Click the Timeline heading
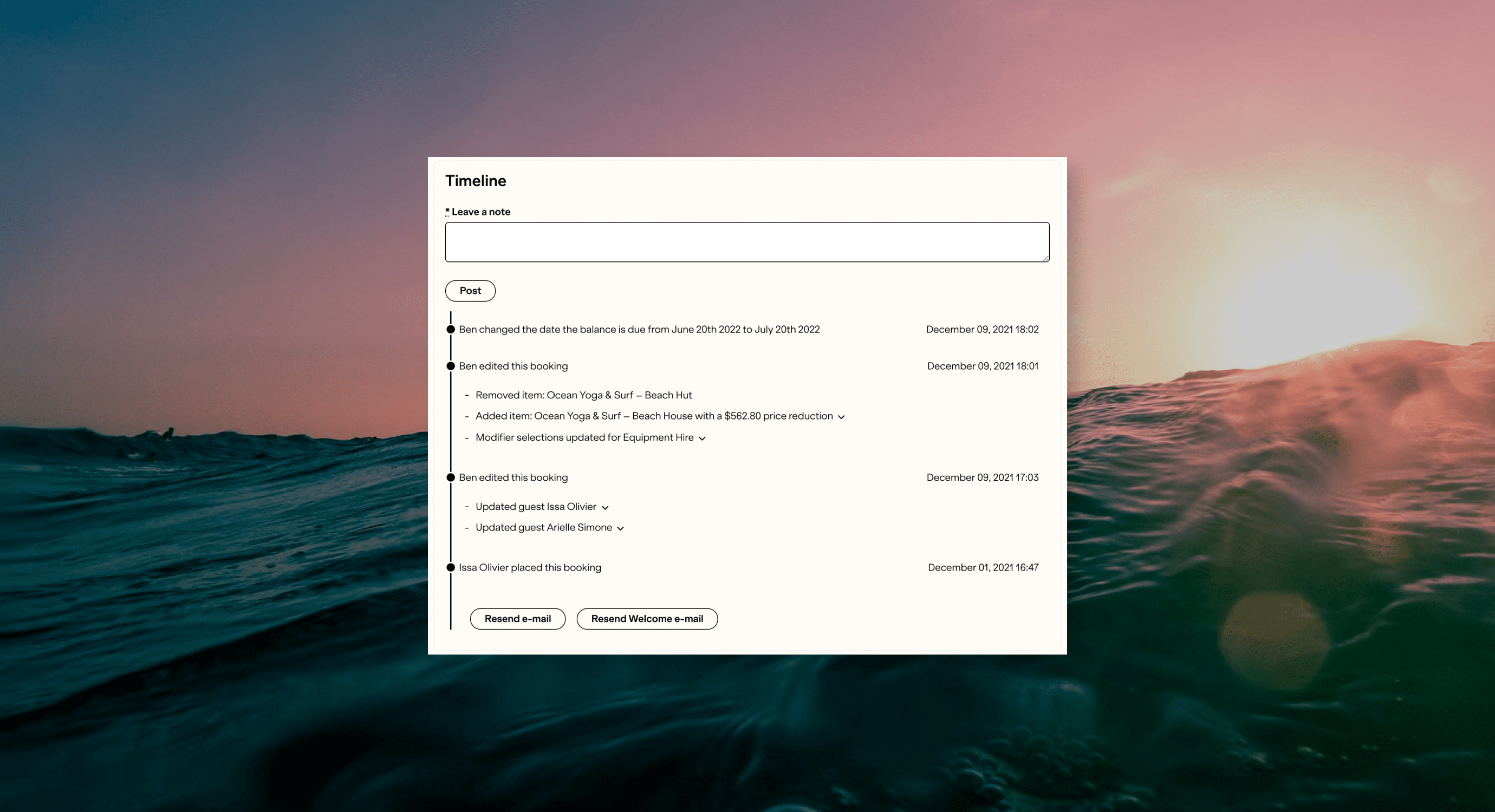 coord(476,181)
